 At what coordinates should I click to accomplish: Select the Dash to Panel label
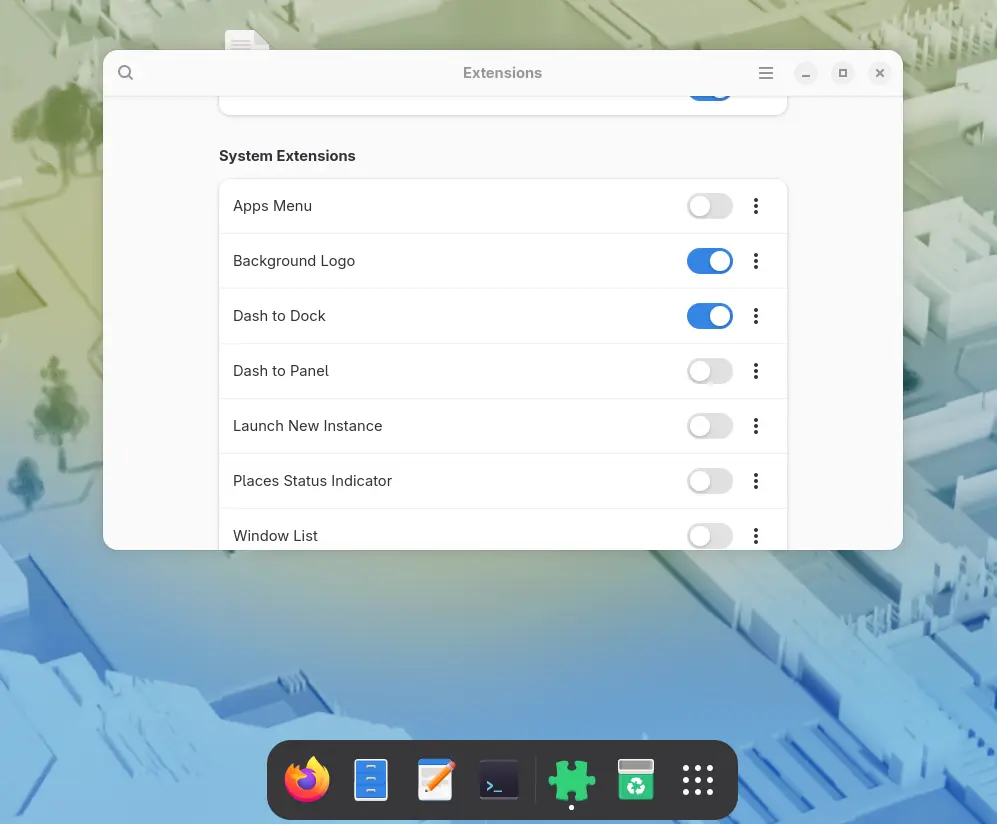[x=280, y=371]
